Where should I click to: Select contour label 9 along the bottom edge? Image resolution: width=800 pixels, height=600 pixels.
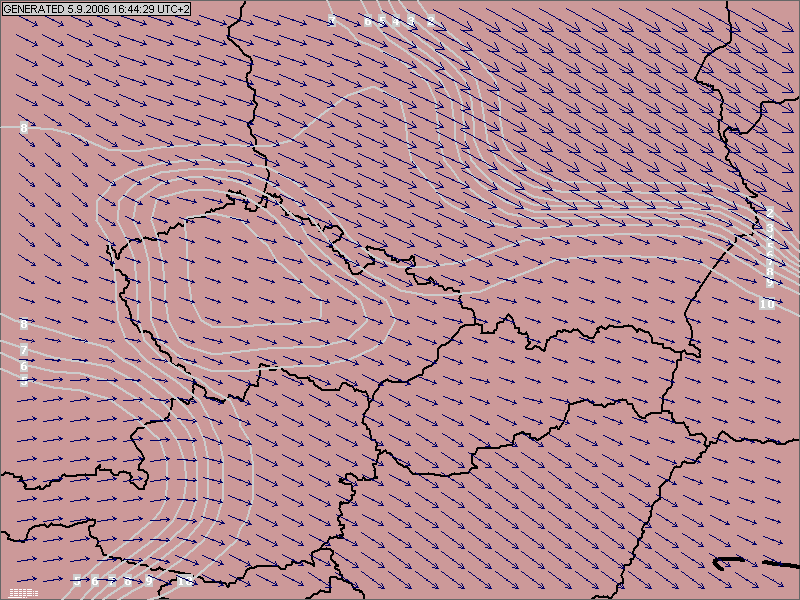point(148,581)
